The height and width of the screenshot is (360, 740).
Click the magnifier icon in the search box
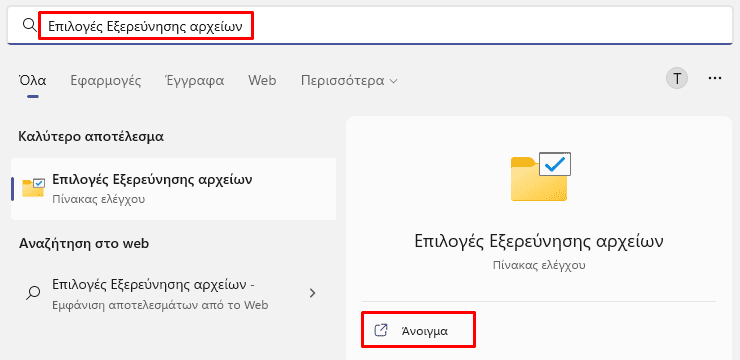pyautogui.click(x=30, y=25)
